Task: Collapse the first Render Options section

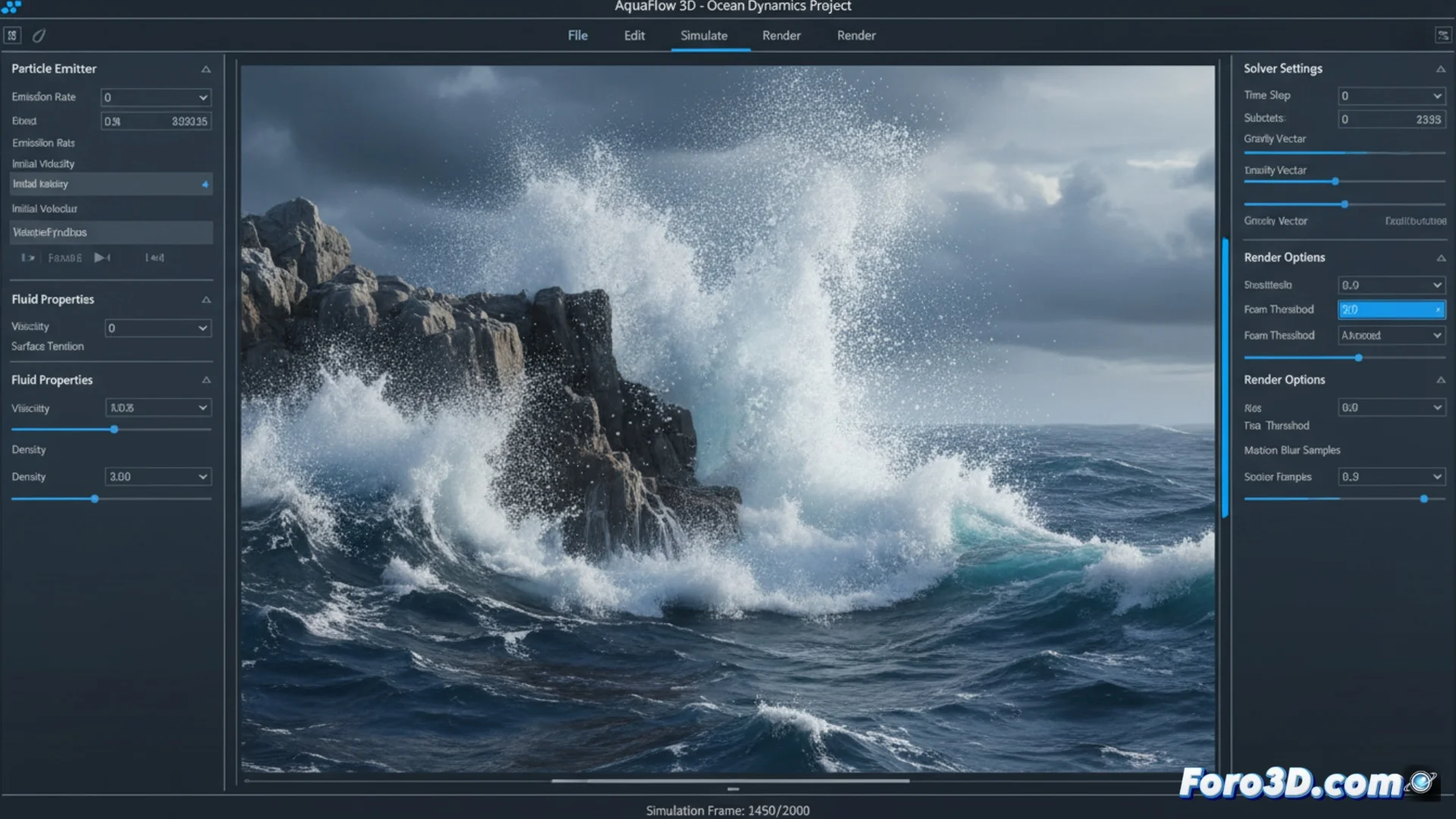Action: point(1440,258)
